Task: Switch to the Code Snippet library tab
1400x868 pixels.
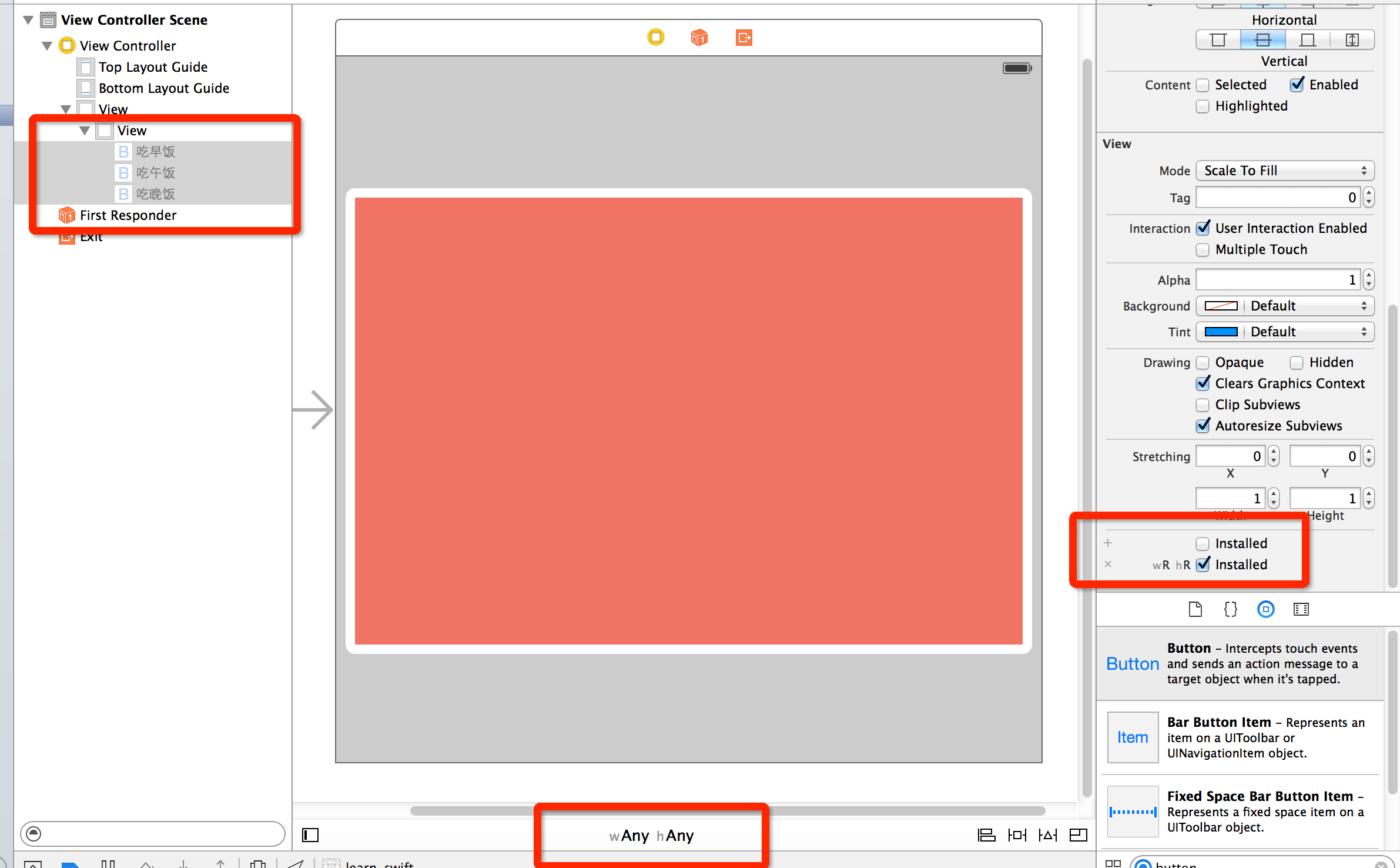Action: tap(1231, 609)
